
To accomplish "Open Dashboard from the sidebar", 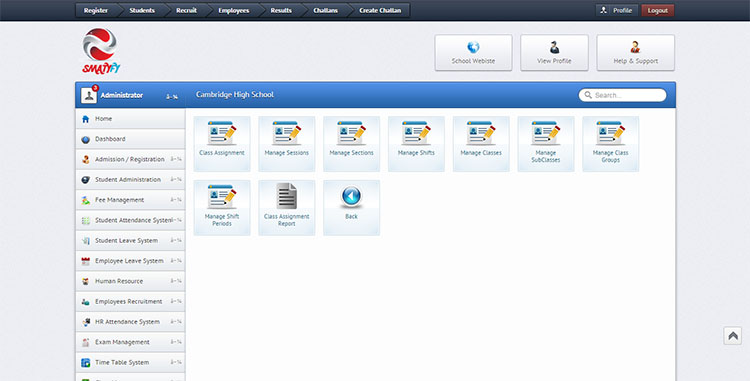I will pos(130,139).
